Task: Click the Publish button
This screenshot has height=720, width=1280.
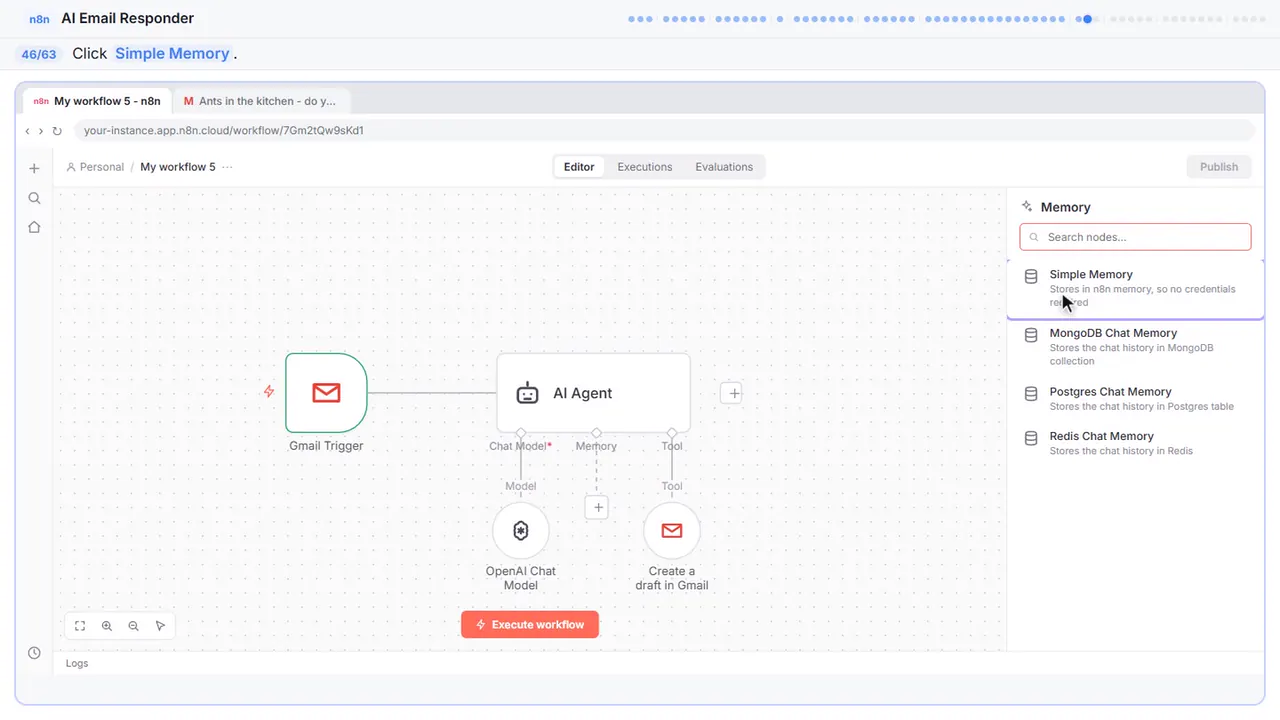Action: (x=1219, y=167)
